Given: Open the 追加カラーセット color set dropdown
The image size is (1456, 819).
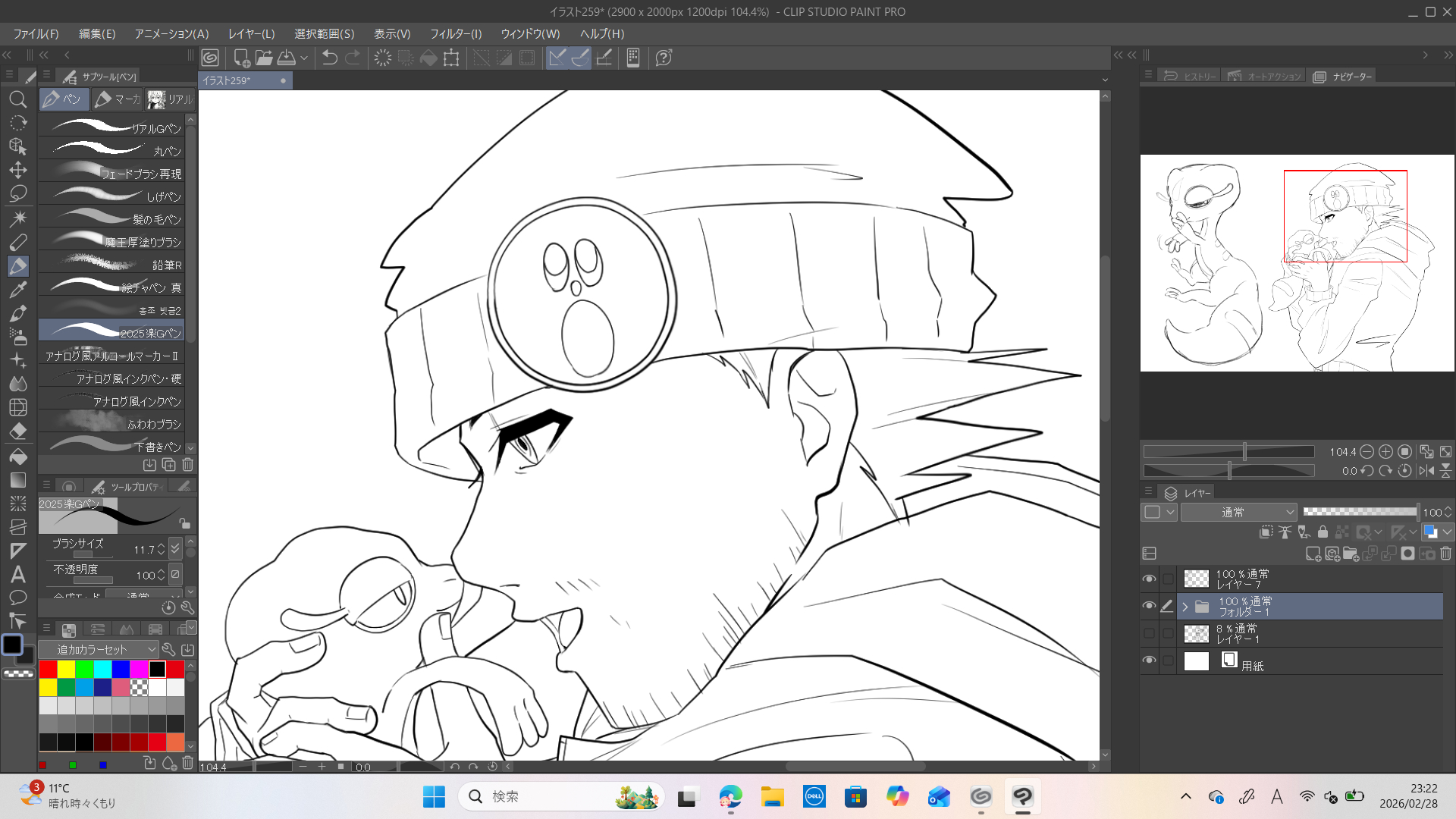Looking at the screenshot, I should (x=99, y=650).
